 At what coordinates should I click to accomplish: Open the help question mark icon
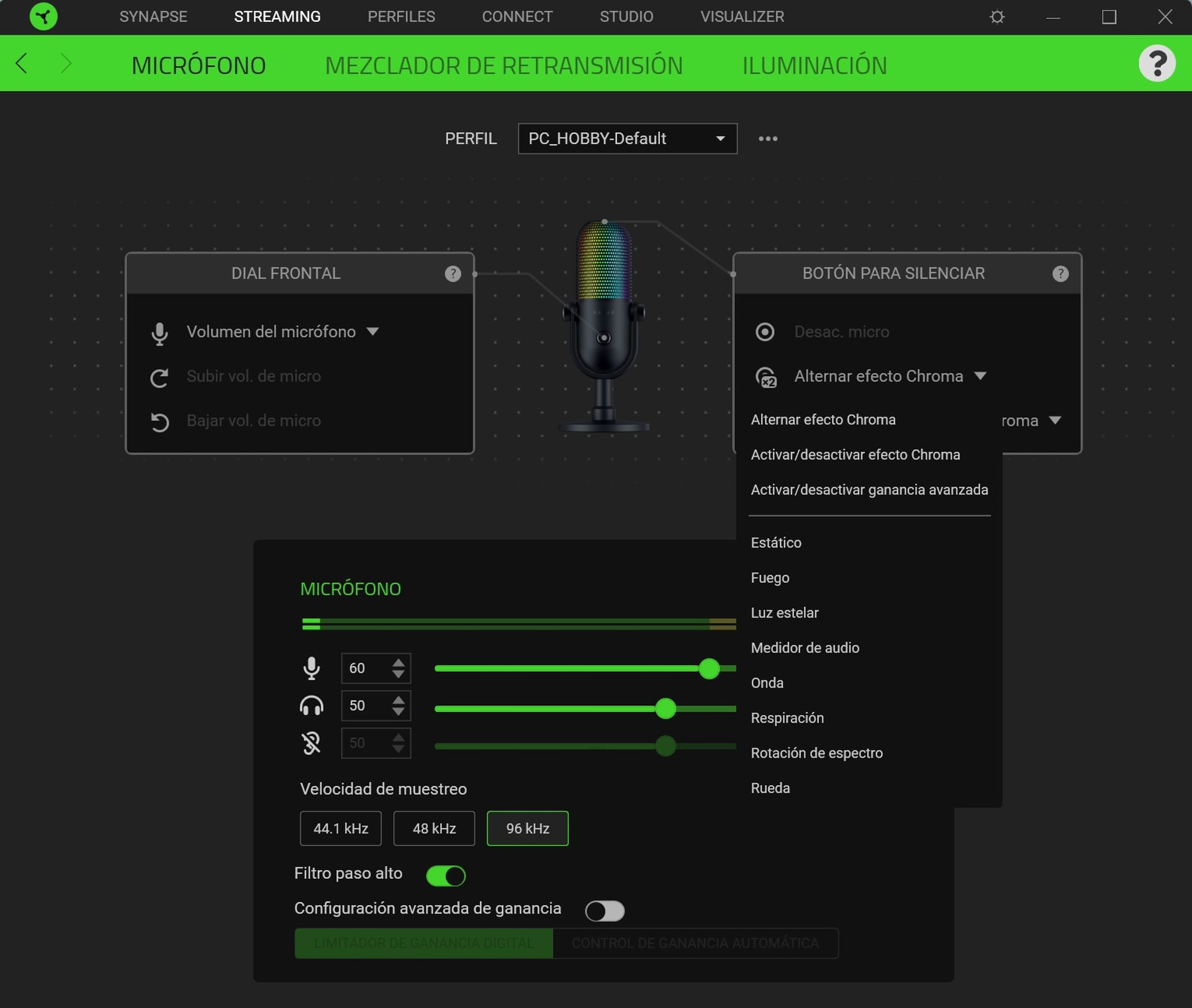(1158, 63)
